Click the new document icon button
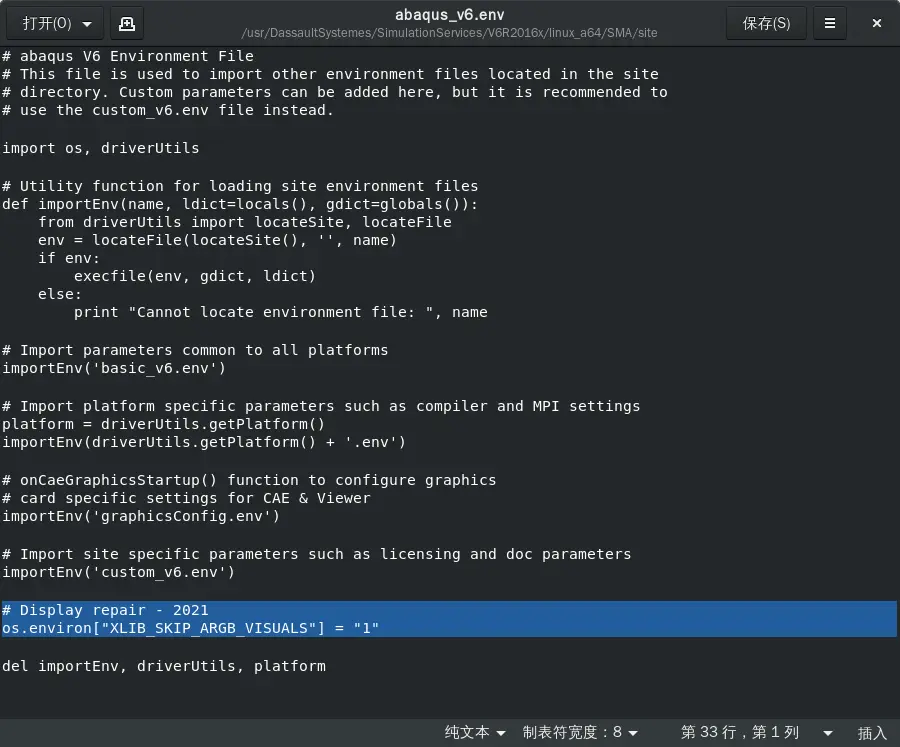Screen dimensions: 900x747 127,24
